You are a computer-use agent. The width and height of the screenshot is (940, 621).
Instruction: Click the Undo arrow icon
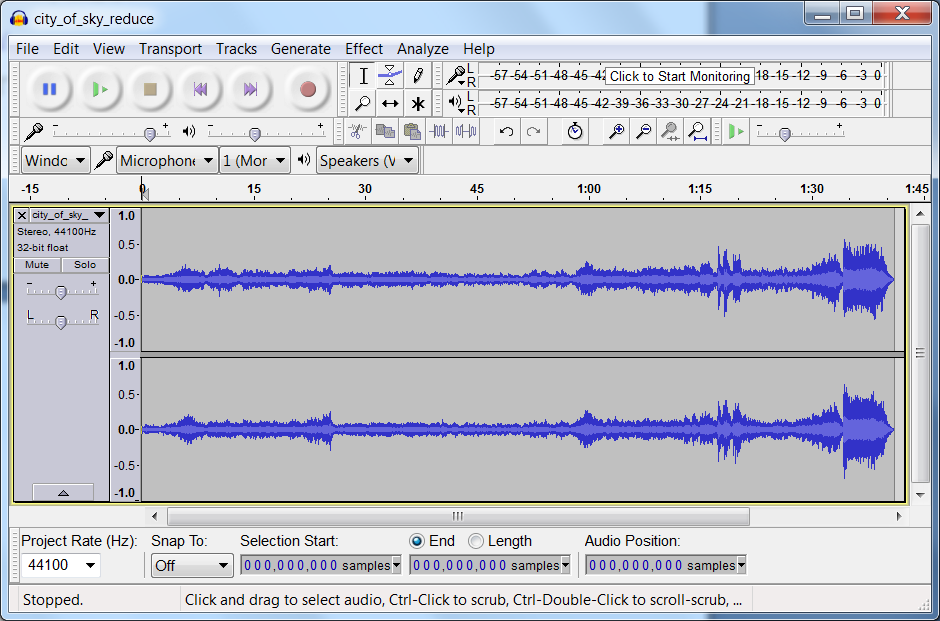(507, 132)
